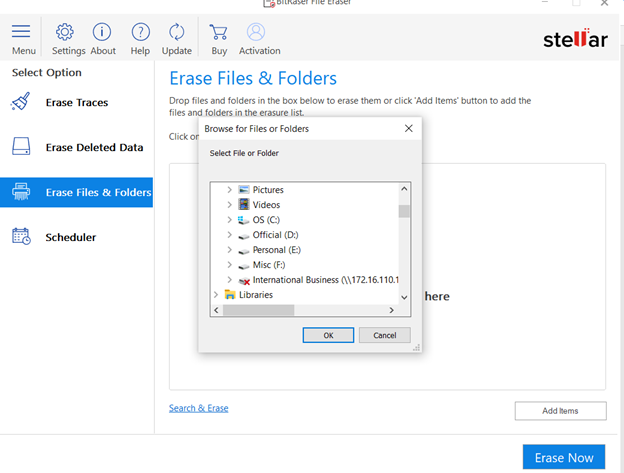Screen dimensions: 624x473
Task: Click the Add Items button
Action: [560, 411]
